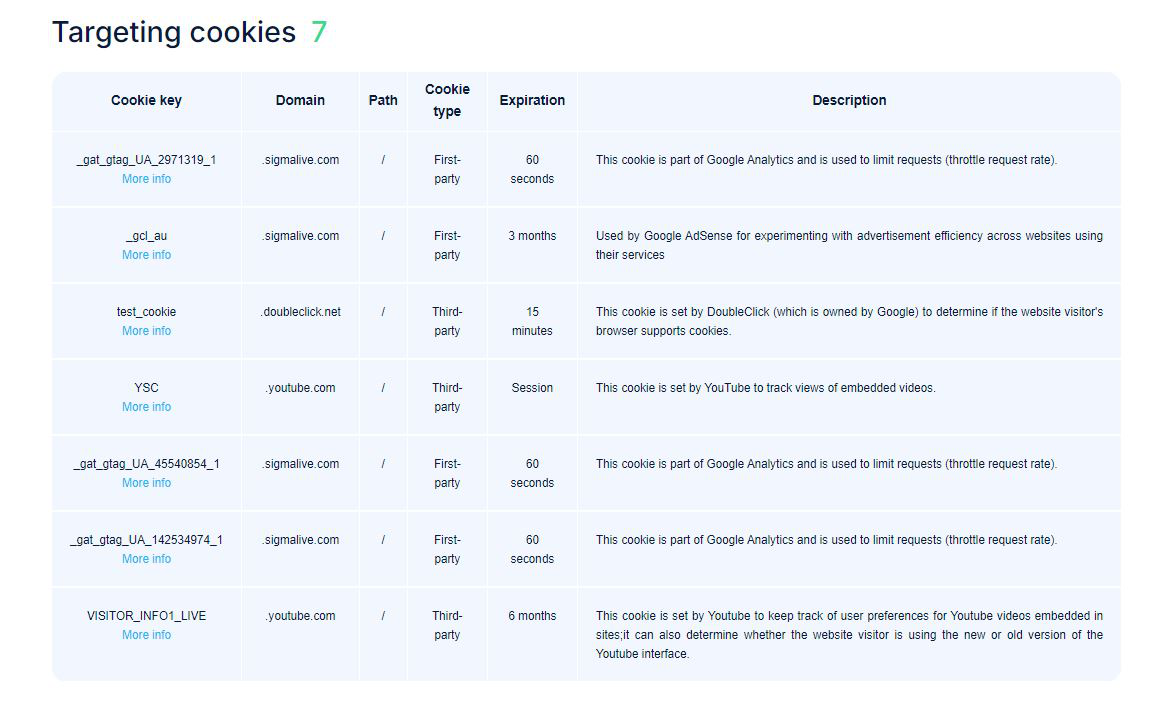Open More info below YSC cookie
The height and width of the screenshot is (701, 1174).
click(146, 407)
